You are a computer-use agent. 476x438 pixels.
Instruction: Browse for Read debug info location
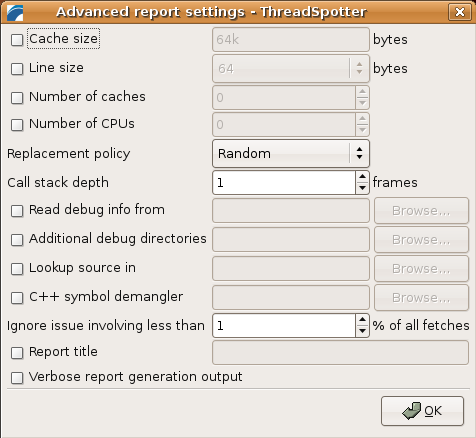click(421, 211)
